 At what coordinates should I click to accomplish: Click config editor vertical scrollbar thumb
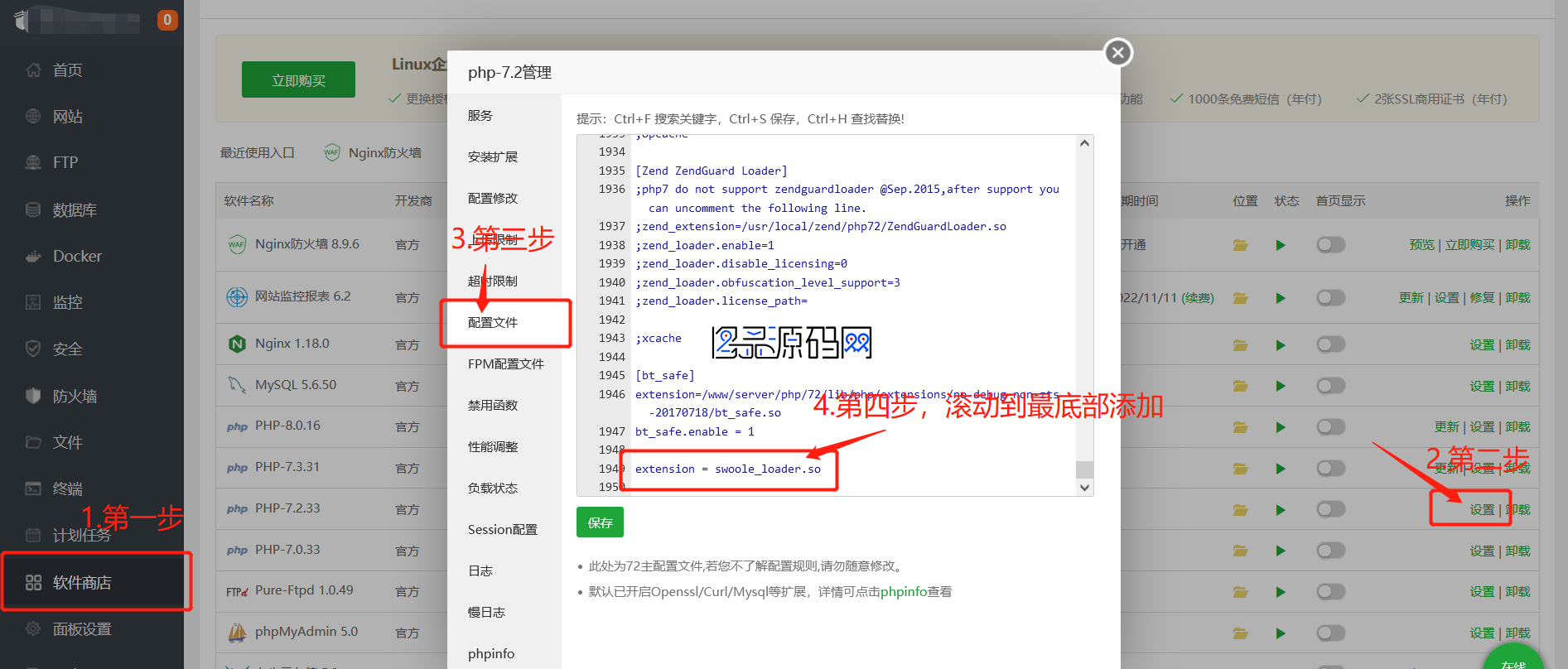click(x=1084, y=469)
